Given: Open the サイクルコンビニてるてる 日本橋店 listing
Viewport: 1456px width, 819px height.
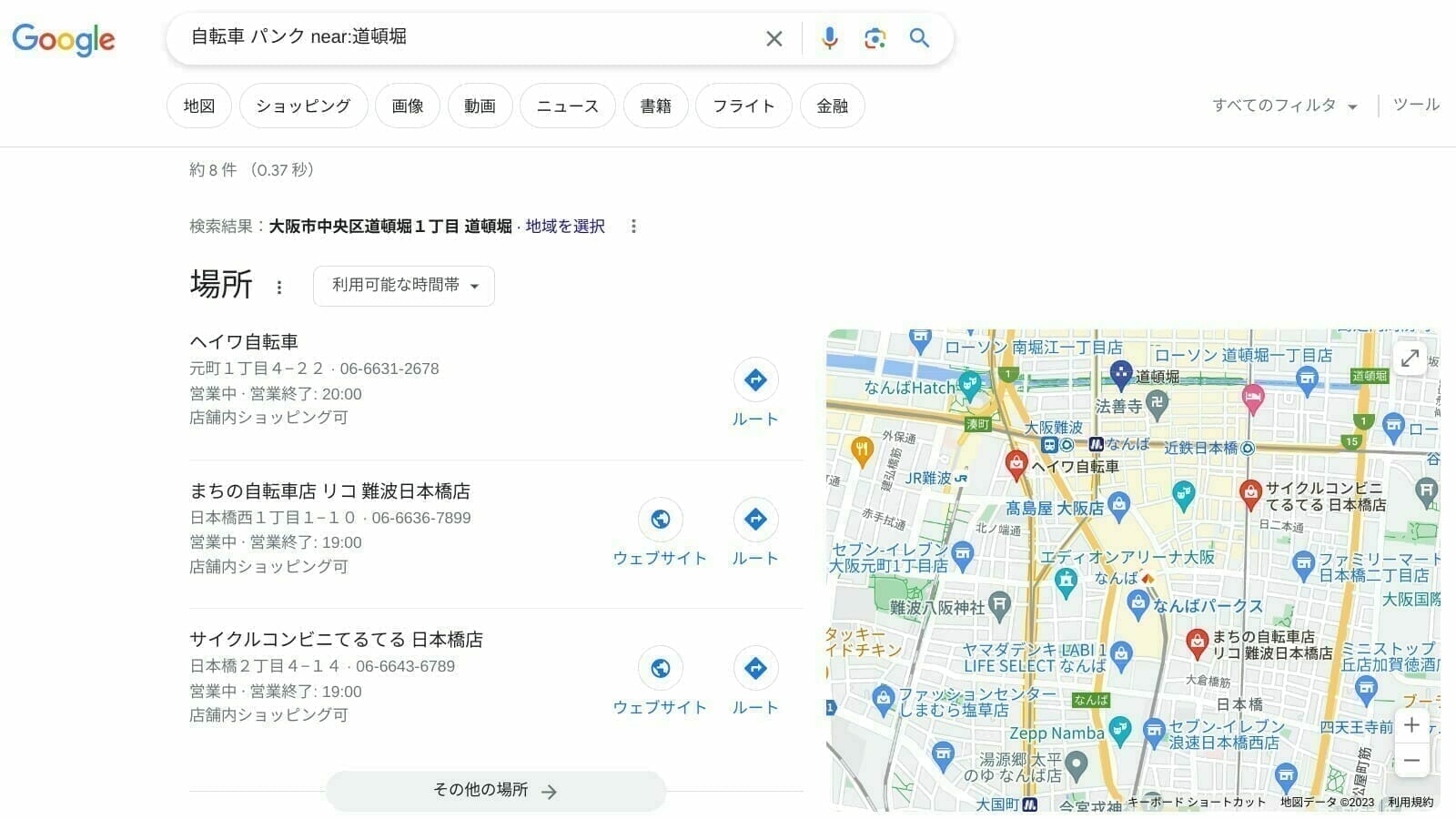Looking at the screenshot, I should point(336,640).
